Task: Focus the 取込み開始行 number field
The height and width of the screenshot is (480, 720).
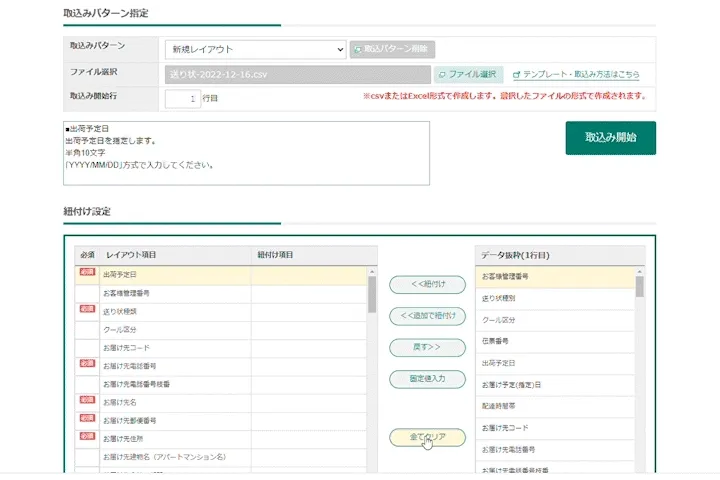Action: pyautogui.click(x=183, y=99)
